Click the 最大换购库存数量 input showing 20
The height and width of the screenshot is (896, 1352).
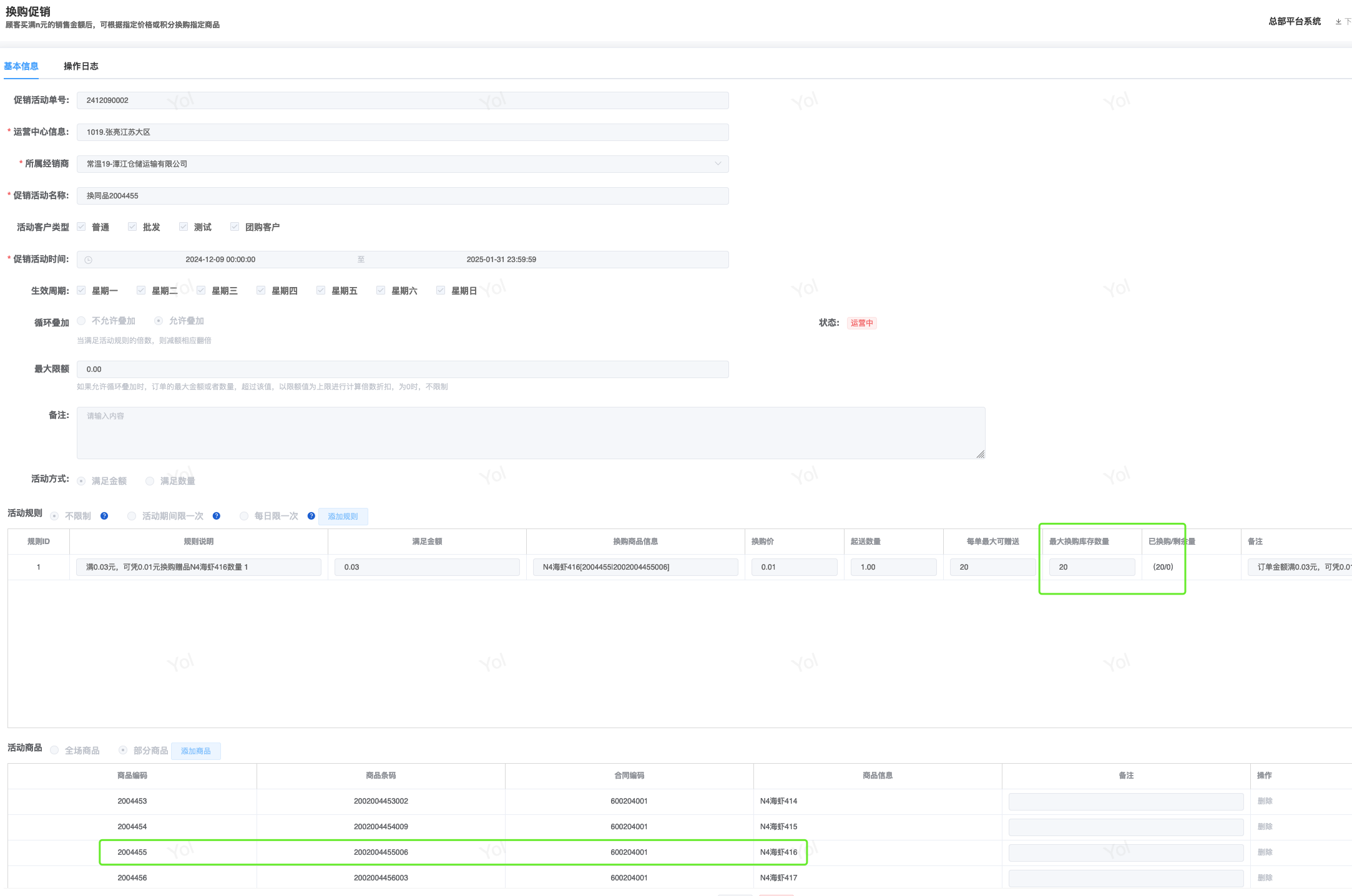click(x=1091, y=567)
